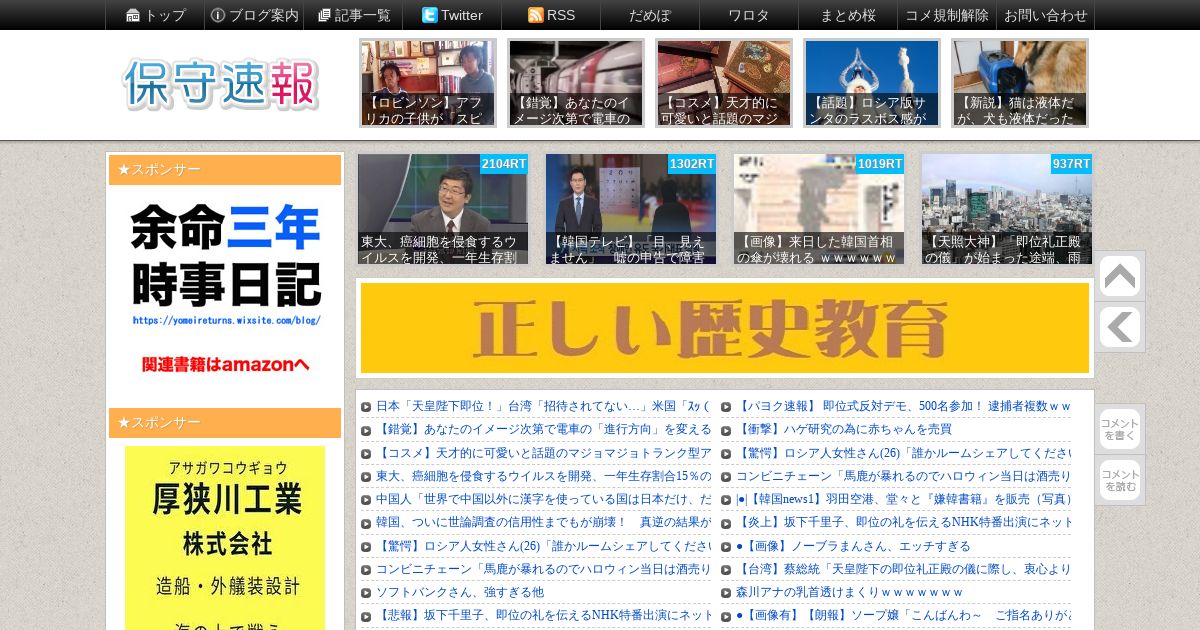Open コメ規制解除 menu item
Viewport: 1200px width, 630px height.
pos(947,15)
